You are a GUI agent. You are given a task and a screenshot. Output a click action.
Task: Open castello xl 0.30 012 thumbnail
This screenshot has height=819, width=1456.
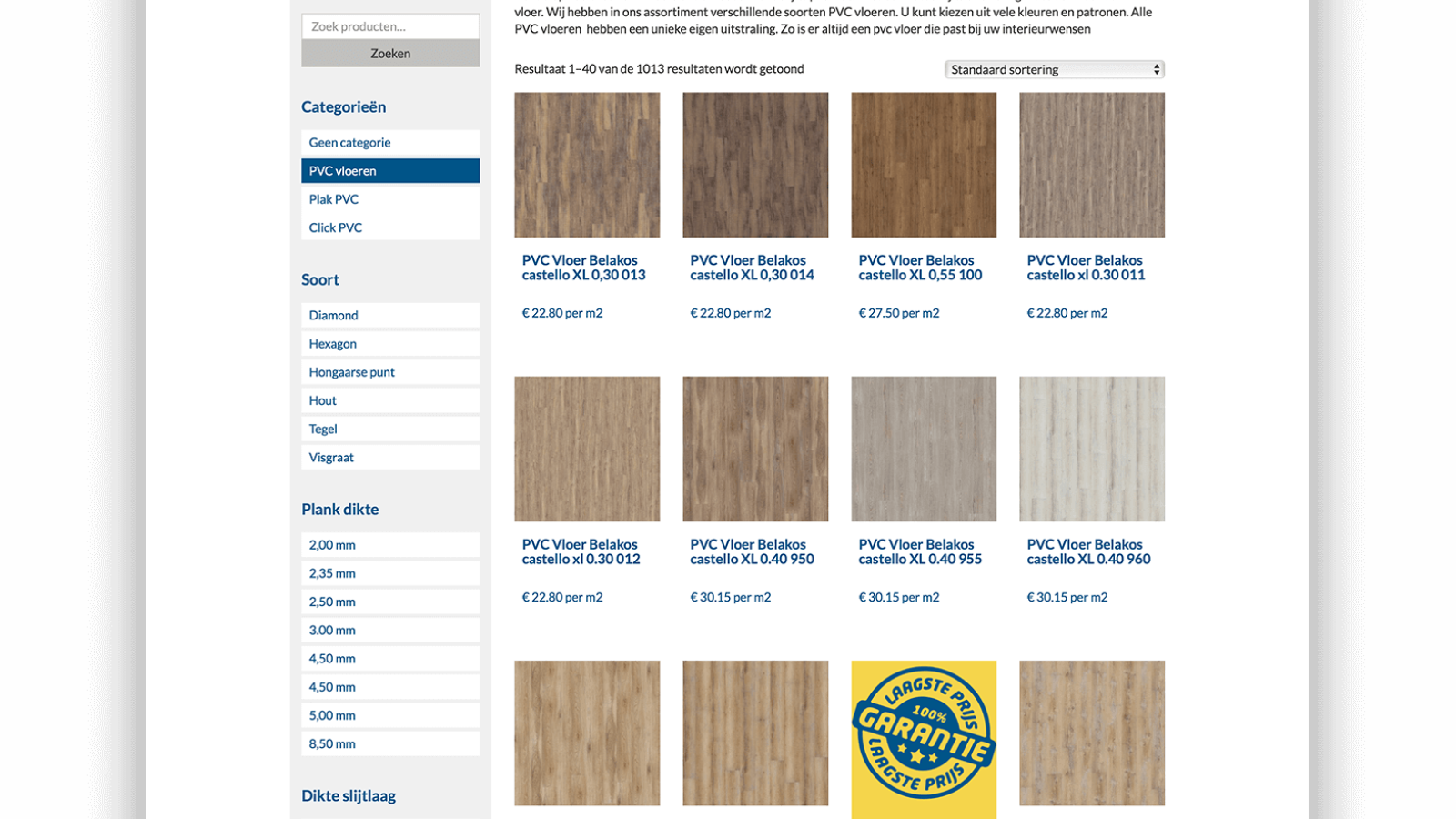tap(587, 449)
